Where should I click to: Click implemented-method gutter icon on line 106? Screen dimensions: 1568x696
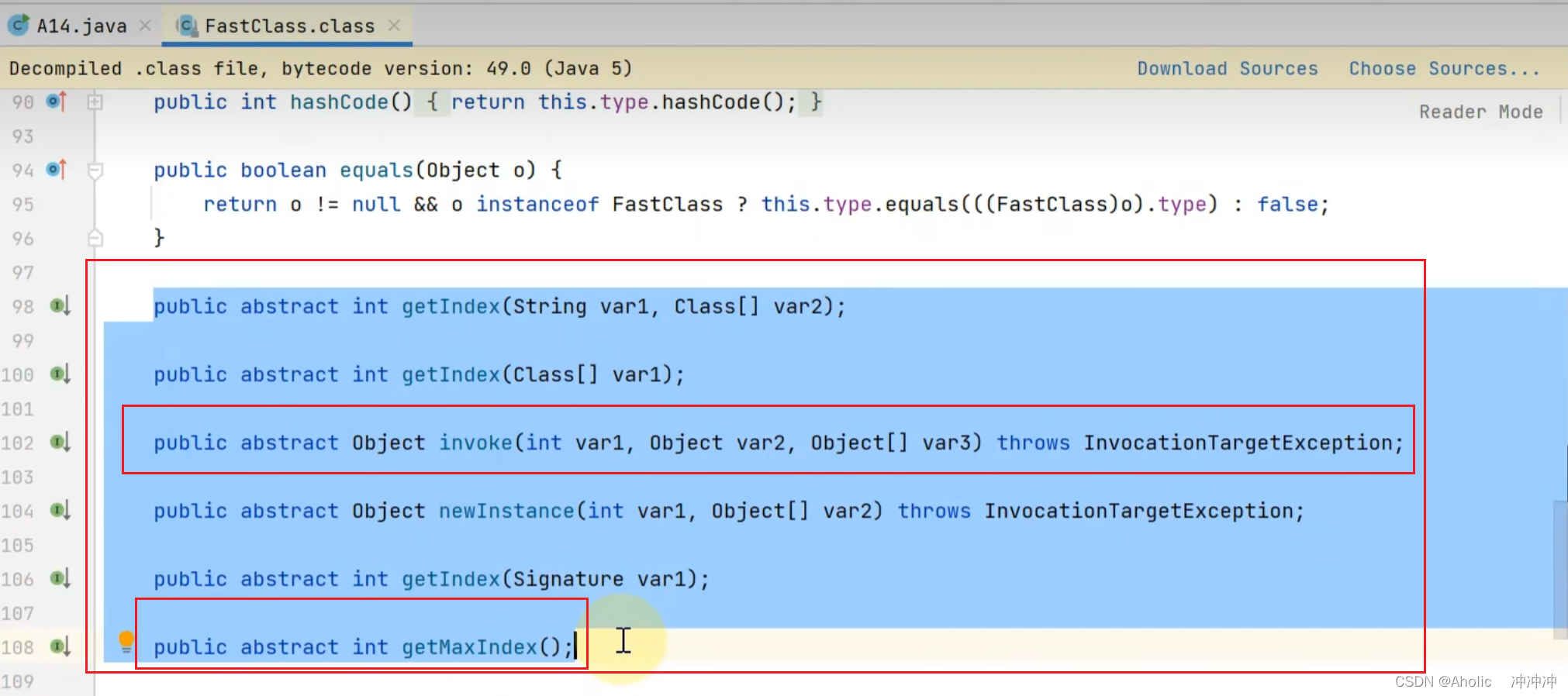point(60,579)
